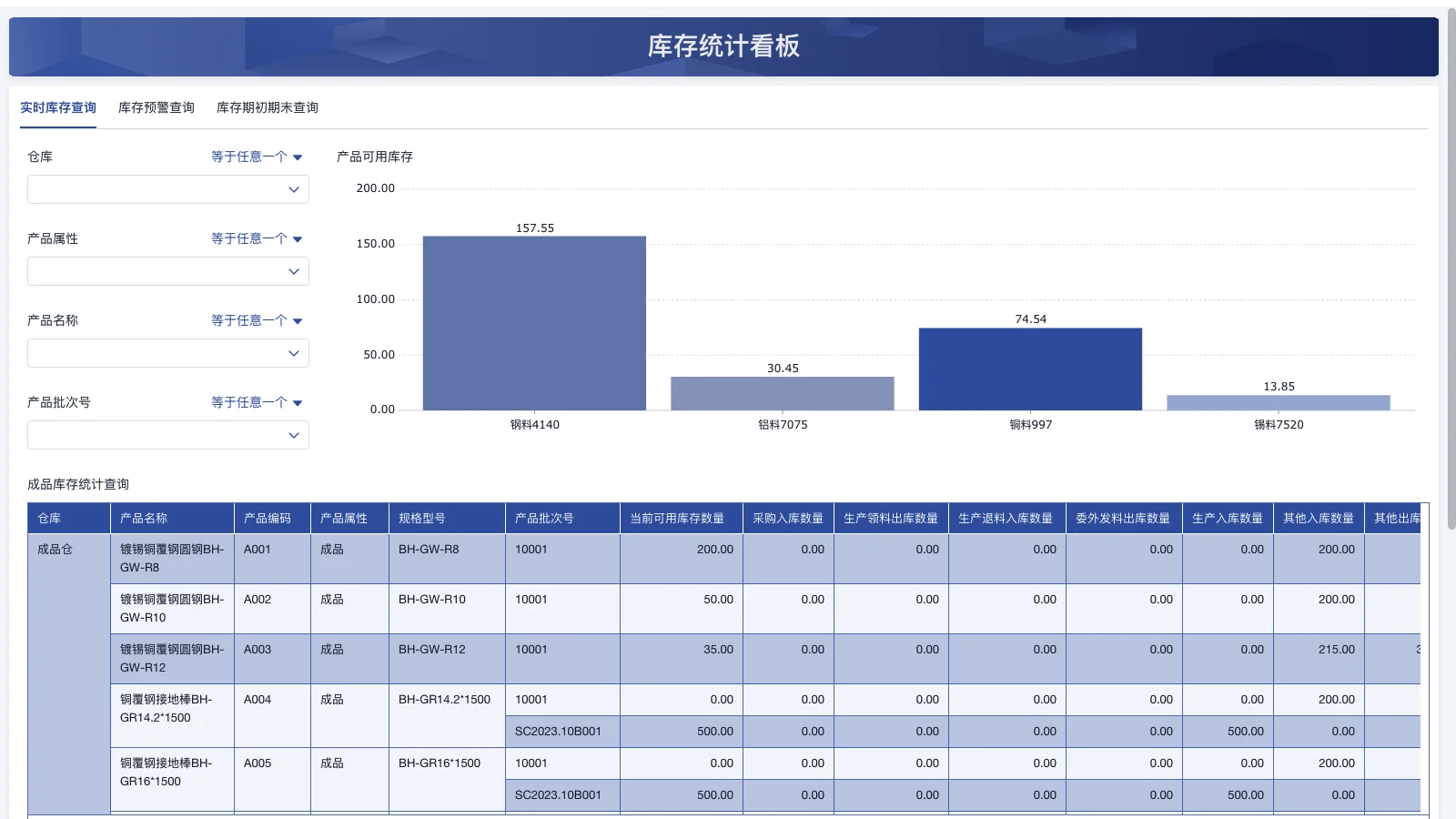Select the 实时库存查询 tab
Image resolution: width=1456 pixels, height=819 pixels.
pyautogui.click(x=57, y=107)
